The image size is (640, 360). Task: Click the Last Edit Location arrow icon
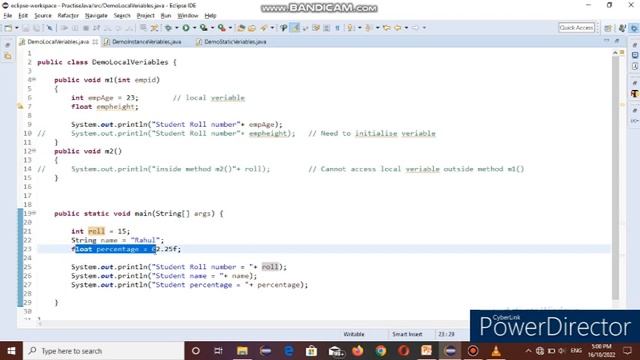pyautogui.click(x=387, y=28)
